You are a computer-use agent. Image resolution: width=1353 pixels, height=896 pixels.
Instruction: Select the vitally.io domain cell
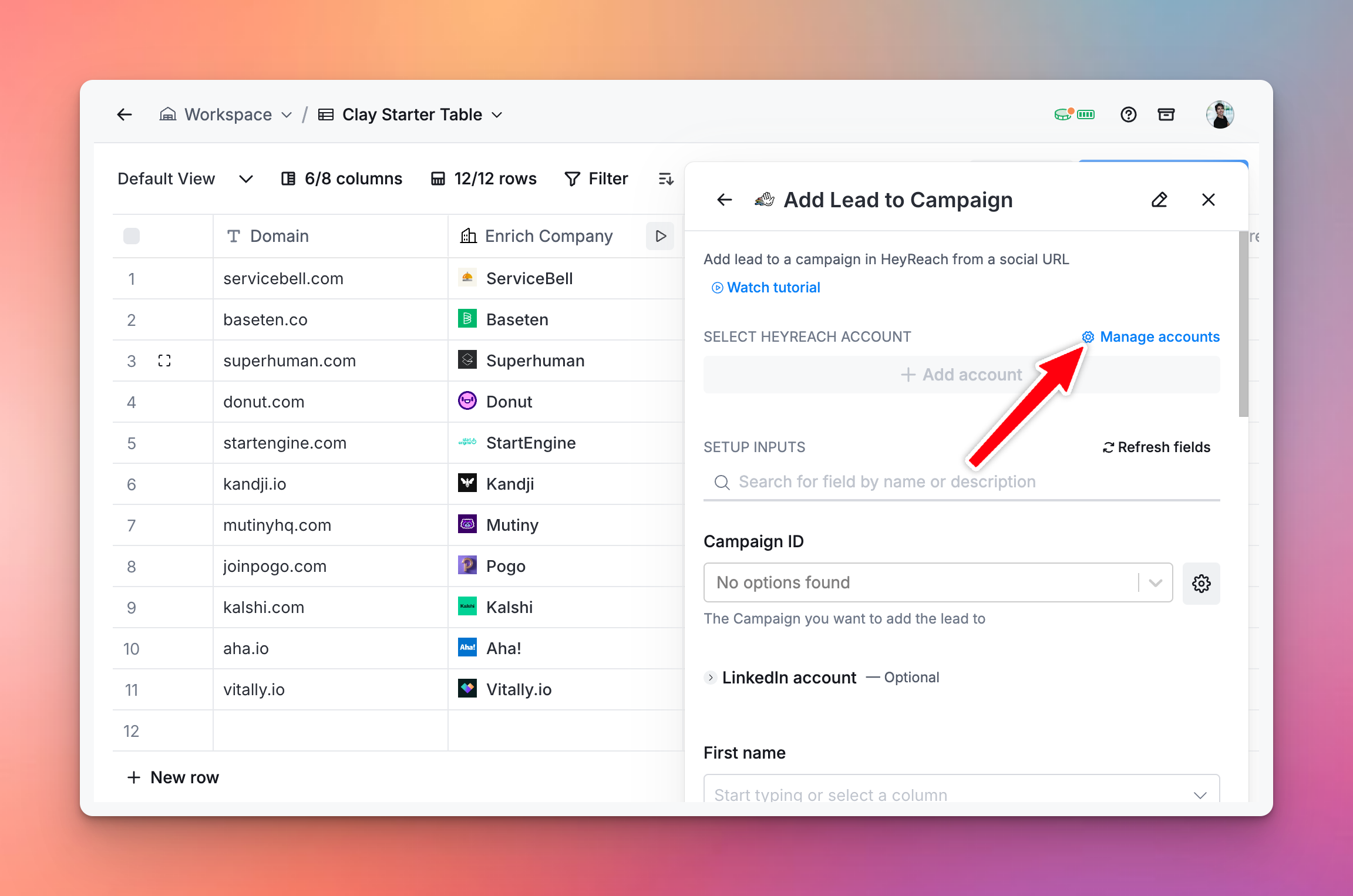330,689
